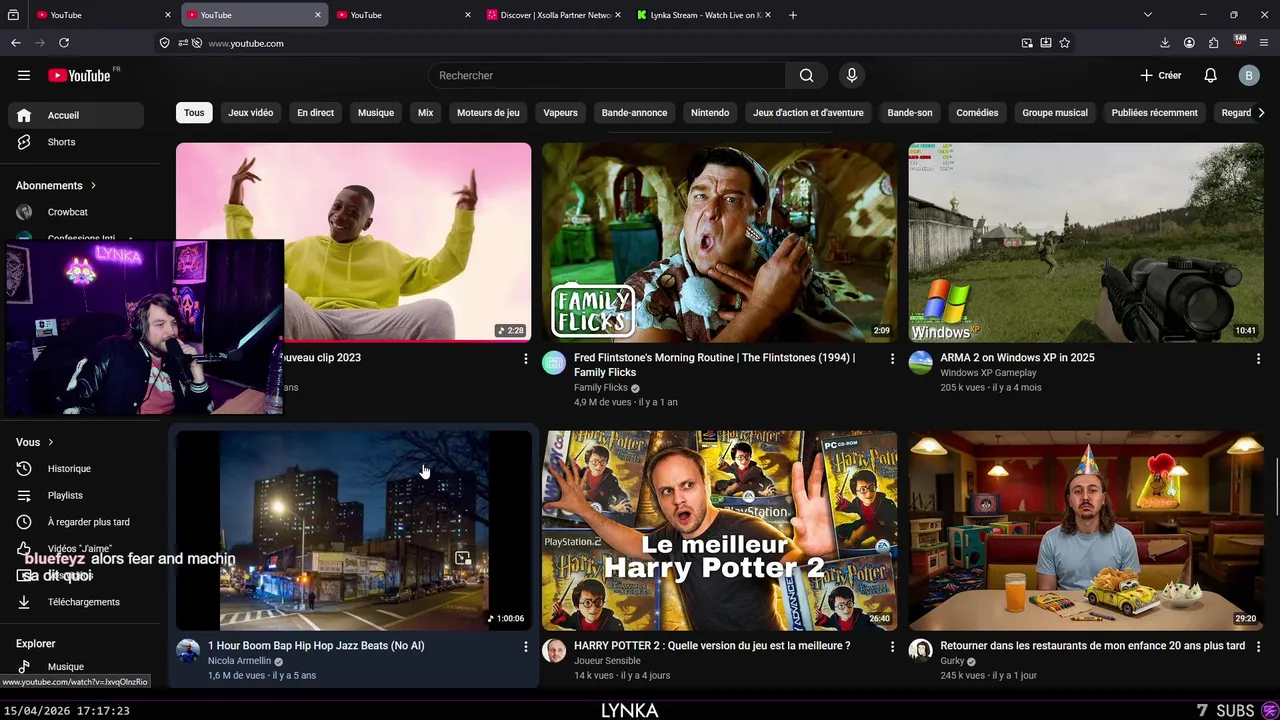1280x720 pixels.
Task: Open Family Flicks channel avatar
Action: pyautogui.click(x=554, y=363)
